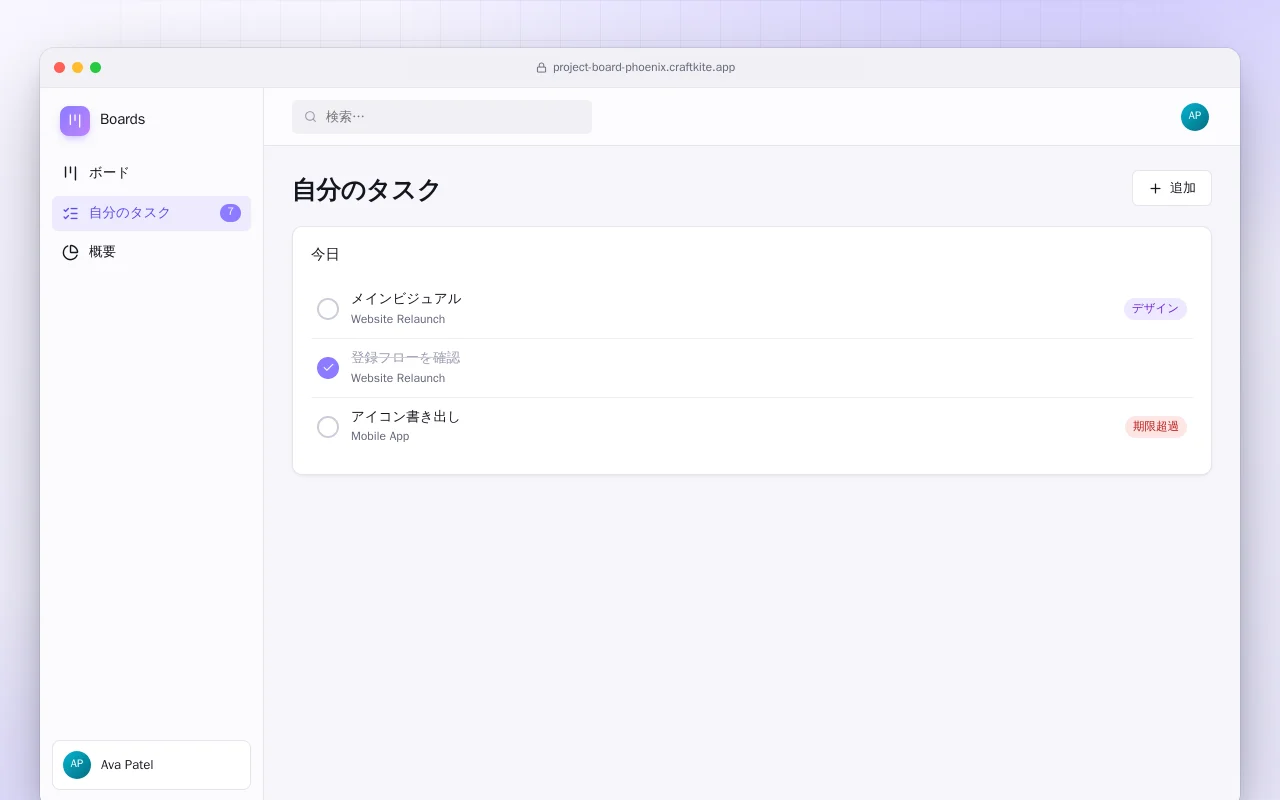This screenshot has height=800, width=1280.
Task: Click the Ava Patel avatar in sidebar
Action: coord(77,765)
